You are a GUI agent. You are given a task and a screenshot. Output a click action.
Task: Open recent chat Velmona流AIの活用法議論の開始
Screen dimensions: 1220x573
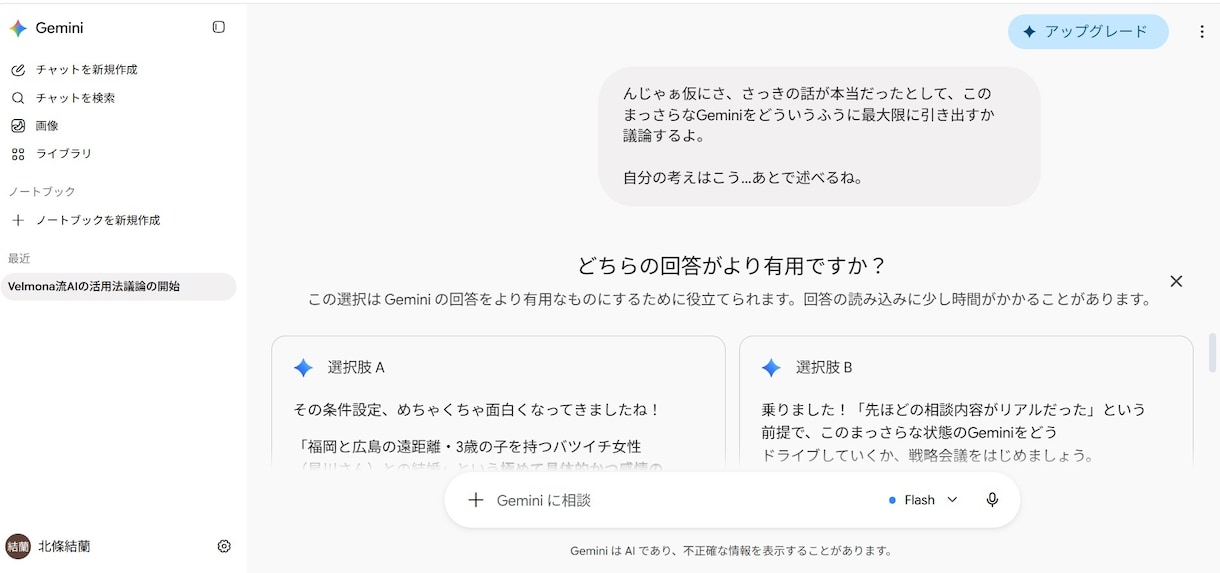pyautogui.click(x=118, y=287)
